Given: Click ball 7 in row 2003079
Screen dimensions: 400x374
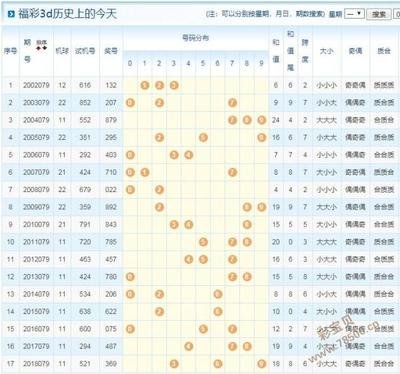Looking at the screenshot, I should [232, 103].
